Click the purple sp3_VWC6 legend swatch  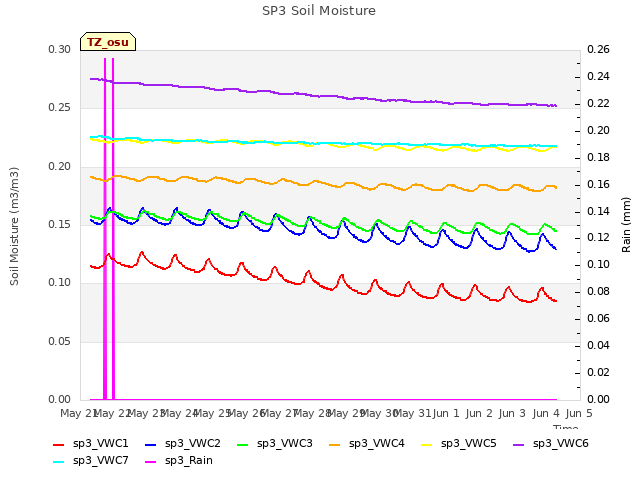click(519, 444)
